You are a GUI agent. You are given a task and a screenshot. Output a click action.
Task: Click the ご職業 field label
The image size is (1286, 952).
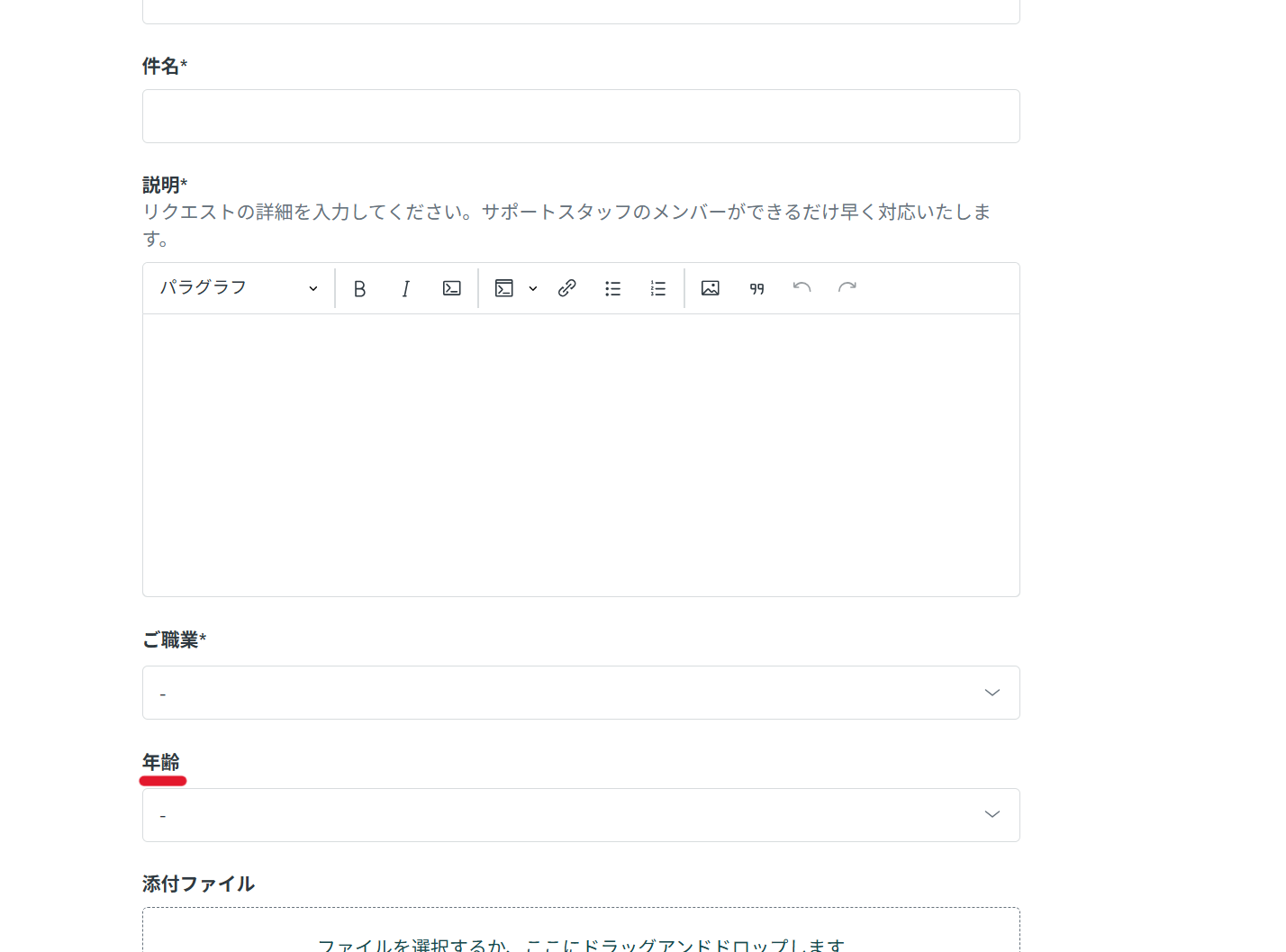click(x=175, y=639)
